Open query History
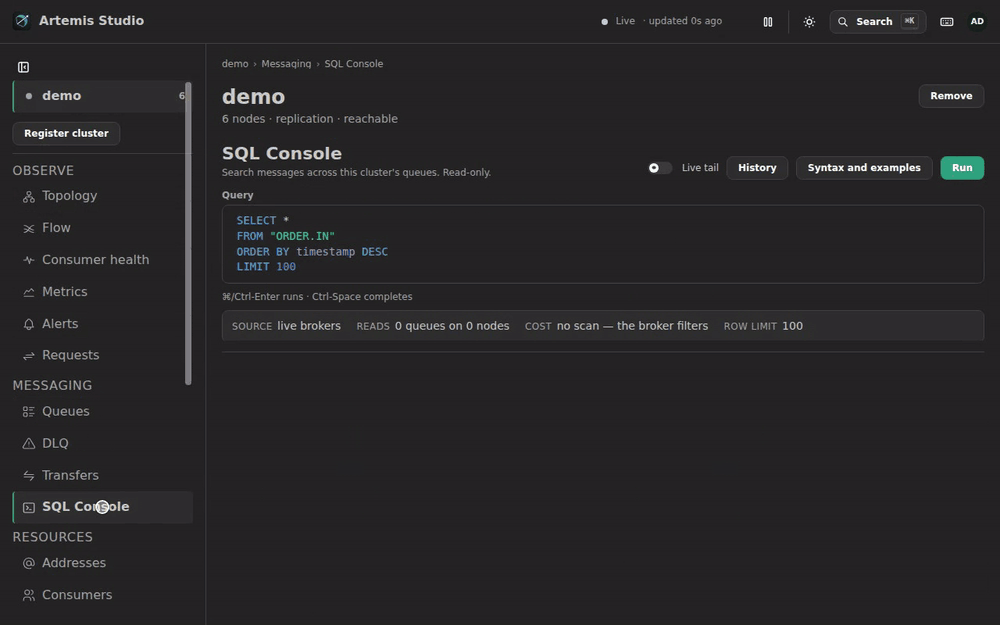 click(x=757, y=168)
